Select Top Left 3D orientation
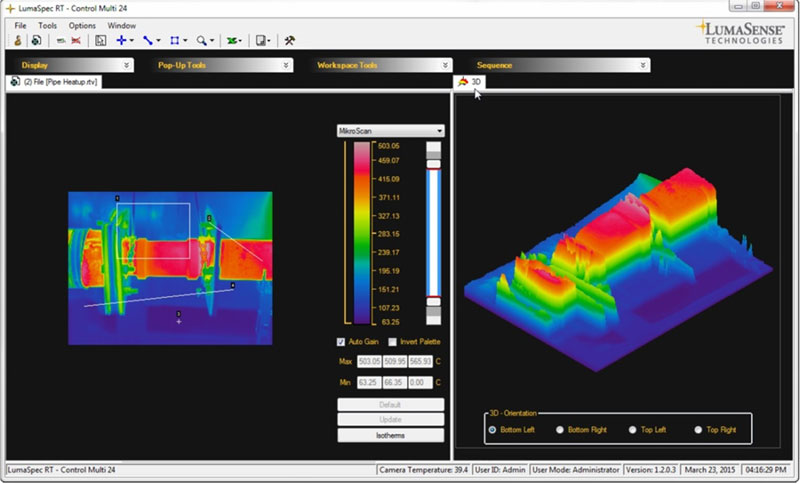This screenshot has height=484, width=800. tap(633, 430)
